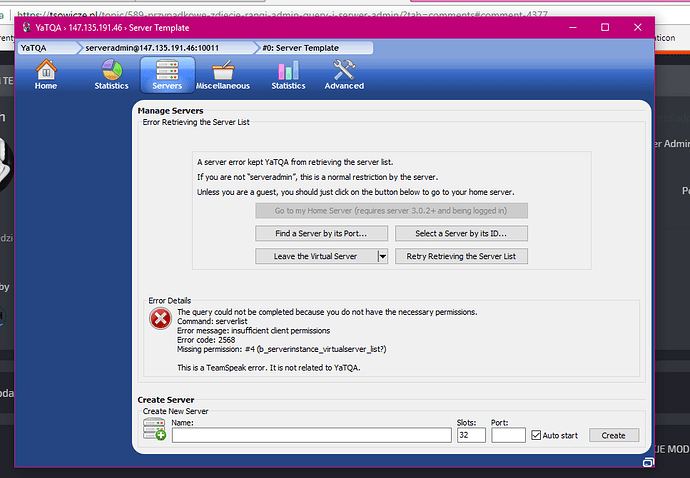This screenshot has width=690, height=478.
Task: Expand the Leave the Virtual Server arrow
Action: coord(382,256)
